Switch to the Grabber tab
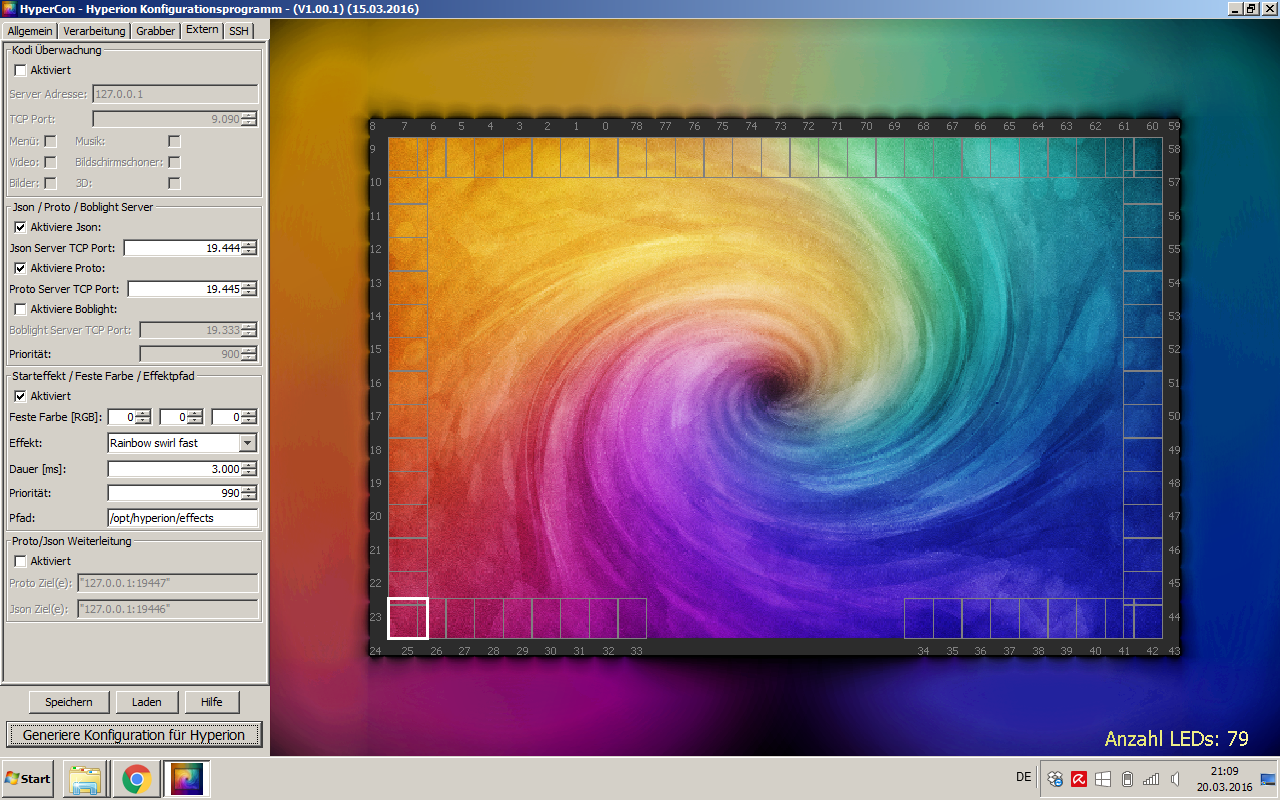Screen dimensions: 1280x800 [155, 31]
